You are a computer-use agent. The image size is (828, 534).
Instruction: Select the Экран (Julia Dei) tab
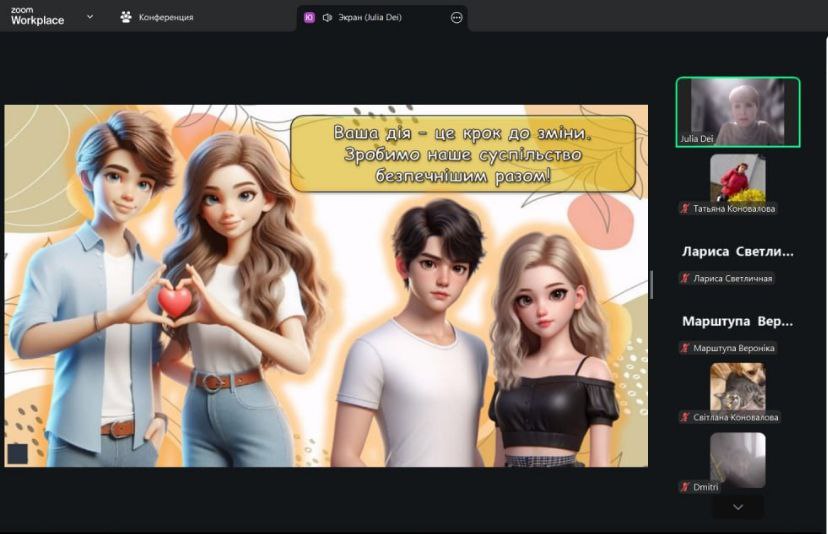372,17
